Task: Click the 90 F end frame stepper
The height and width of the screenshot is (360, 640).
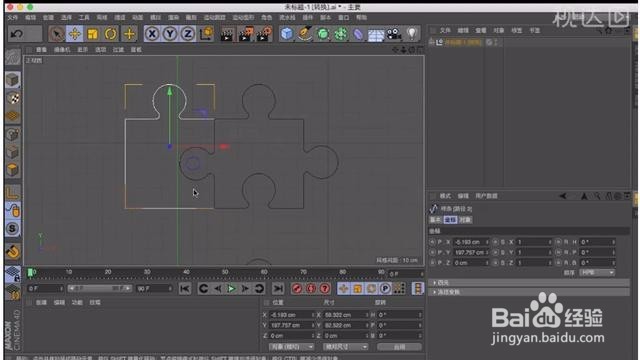Action: click(170, 289)
